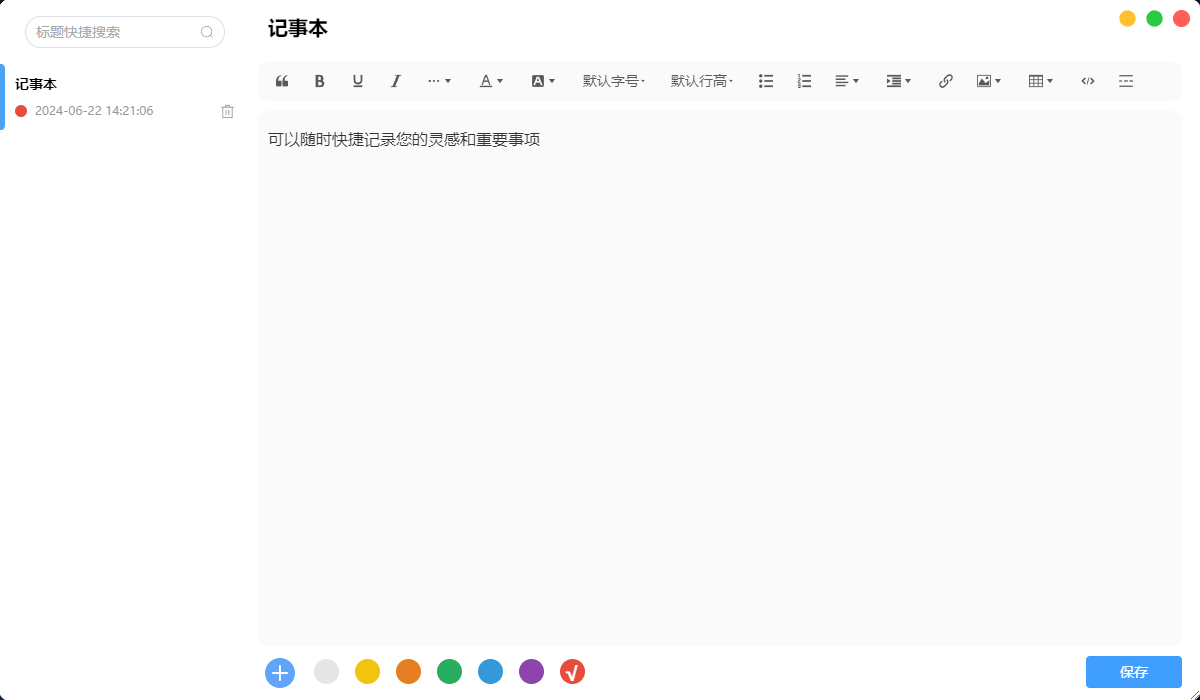Create a new note with plus button
Viewport: 1200px width, 700px height.
[280, 672]
